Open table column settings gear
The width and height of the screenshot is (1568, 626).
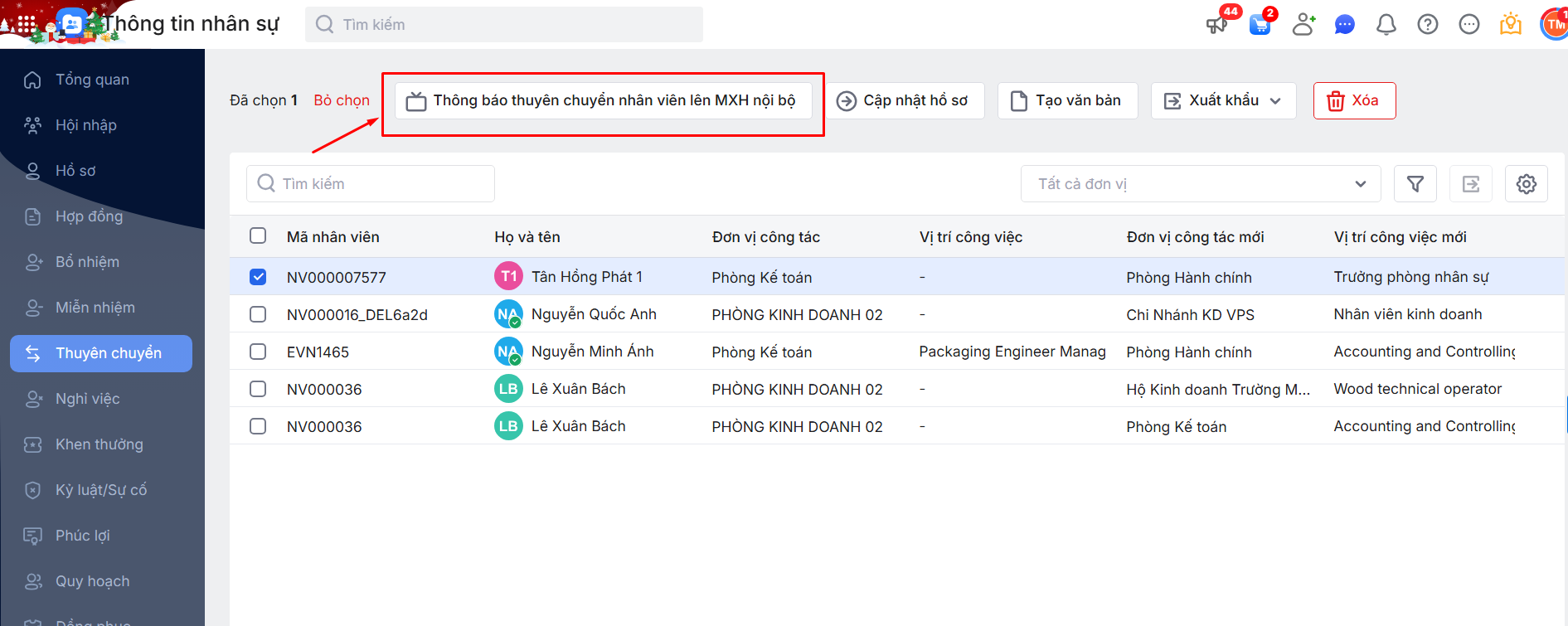pyautogui.click(x=1526, y=184)
